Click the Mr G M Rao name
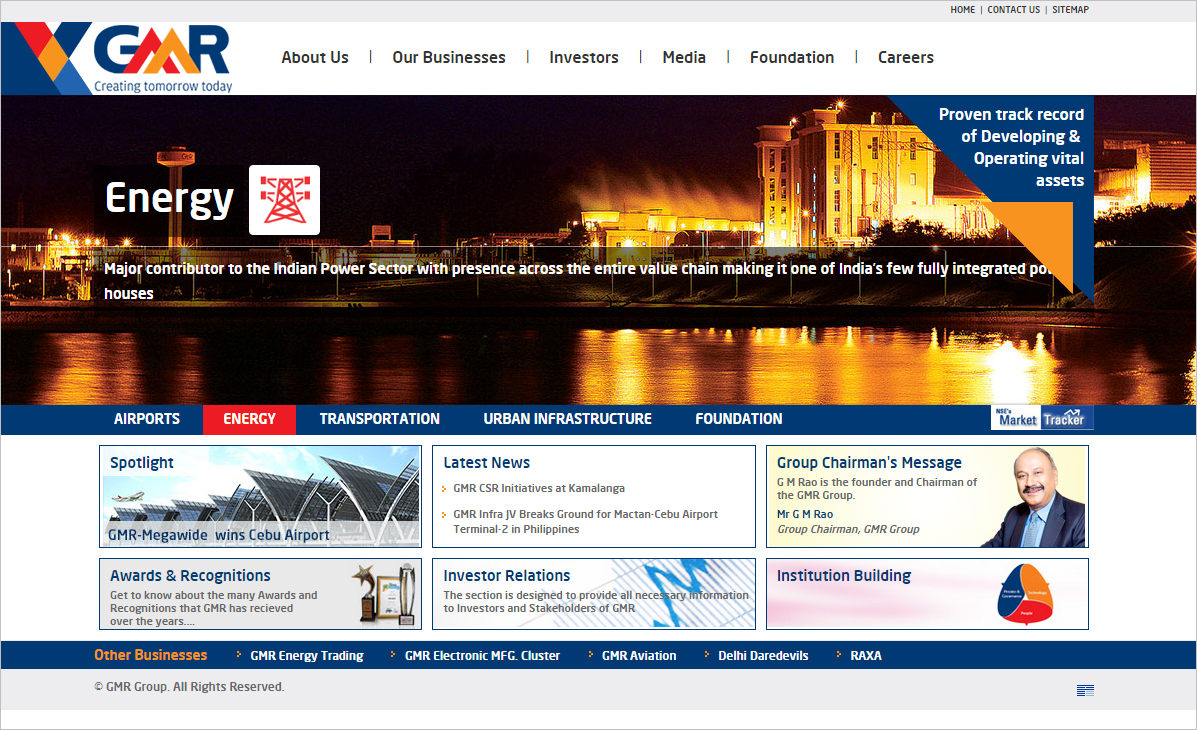1197x730 pixels. 805,515
